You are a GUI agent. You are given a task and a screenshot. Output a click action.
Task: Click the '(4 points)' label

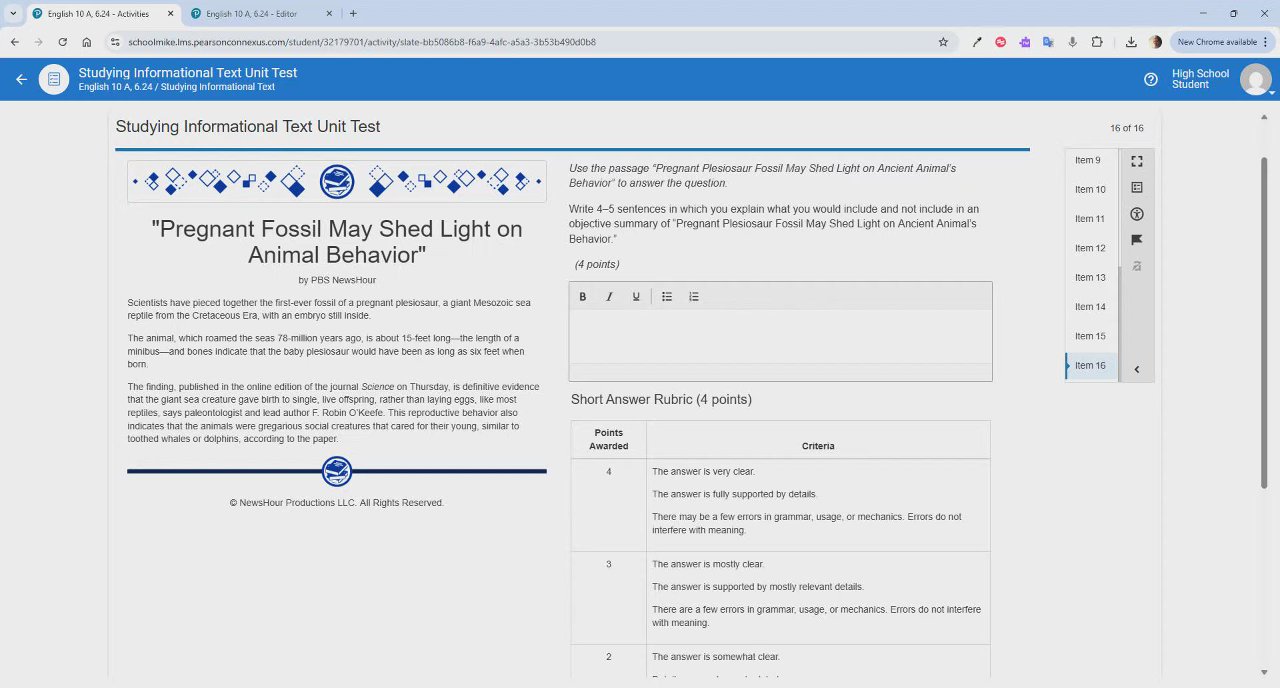tap(597, 264)
